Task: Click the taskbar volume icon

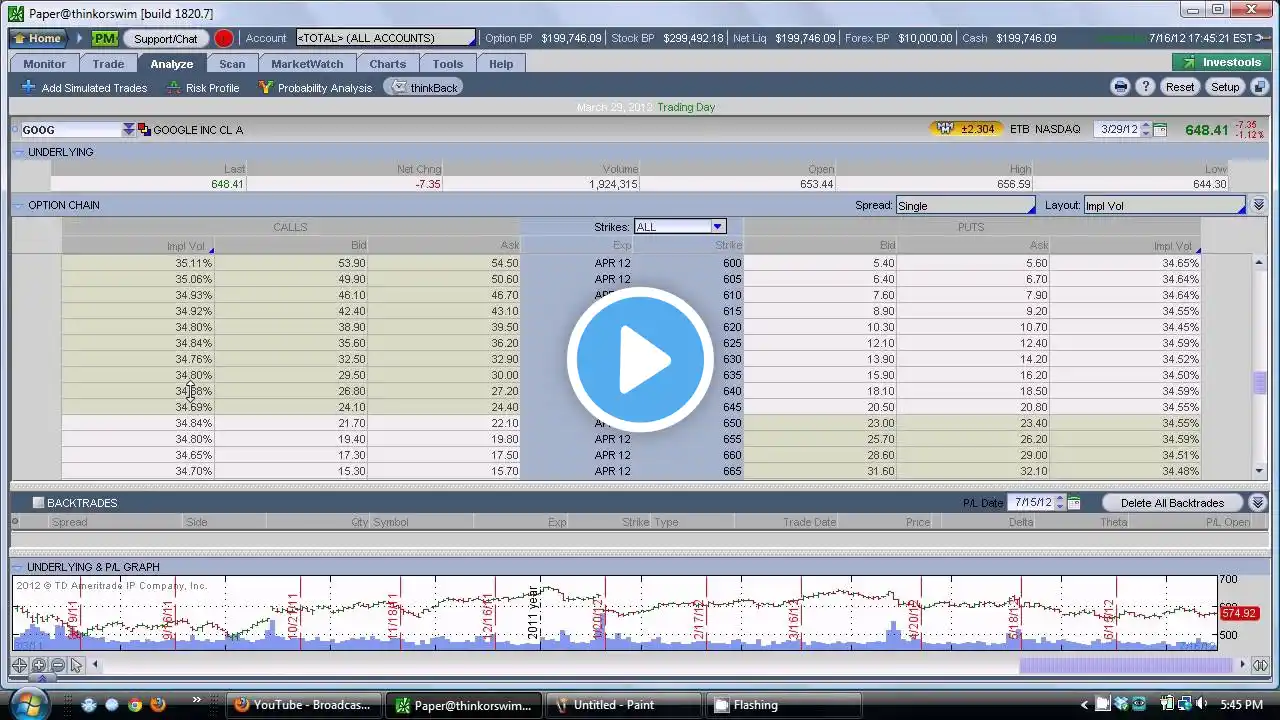Action: click(x=1201, y=705)
